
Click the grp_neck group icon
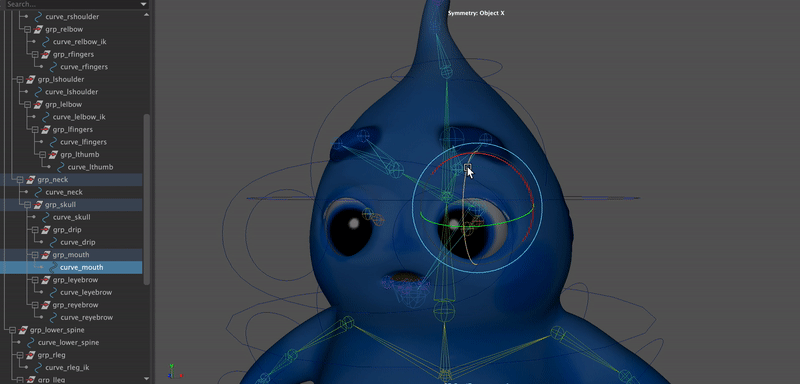click(x=31, y=180)
